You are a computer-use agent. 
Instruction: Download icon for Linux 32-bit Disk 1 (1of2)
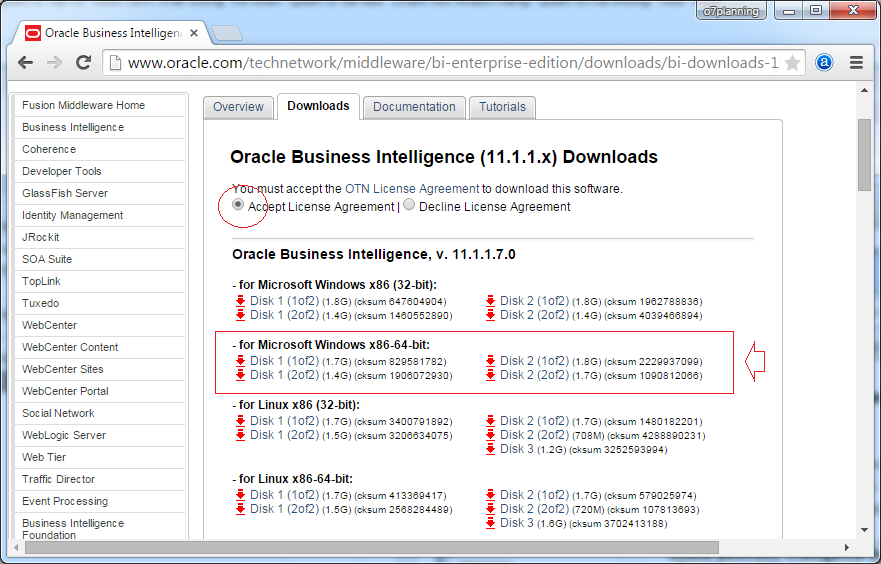tap(240, 421)
